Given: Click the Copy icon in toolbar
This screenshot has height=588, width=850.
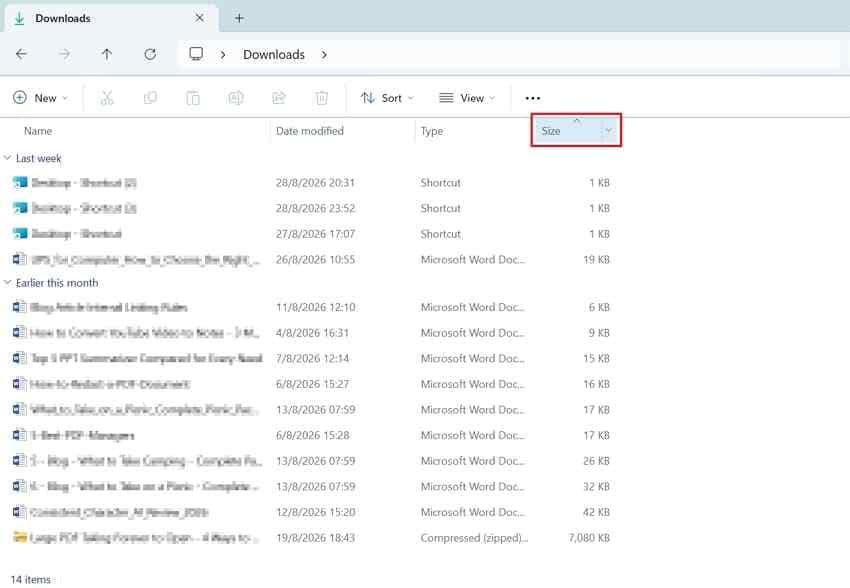Looking at the screenshot, I should click(150, 98).
